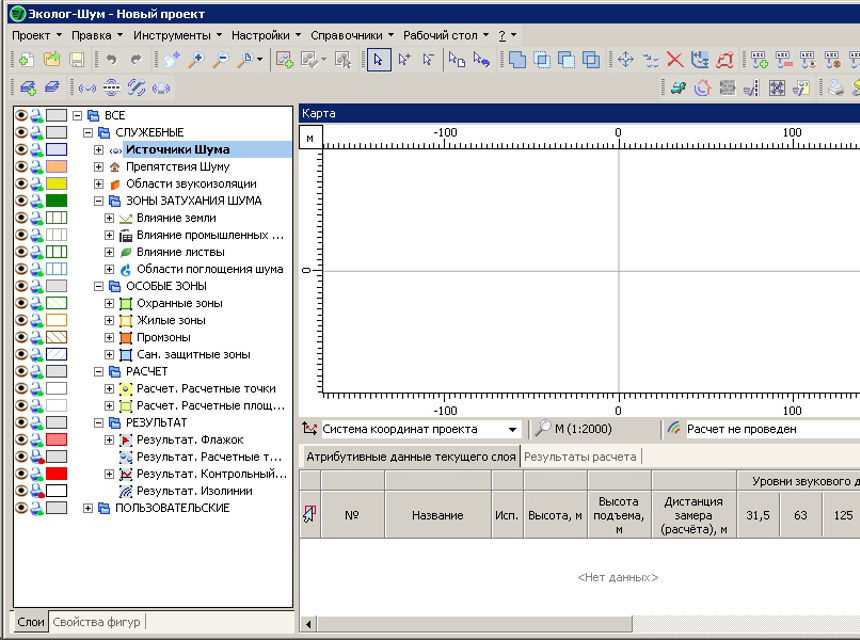Switch to Результаты расчета tab

pyautogui.click(x=580, y=457)
